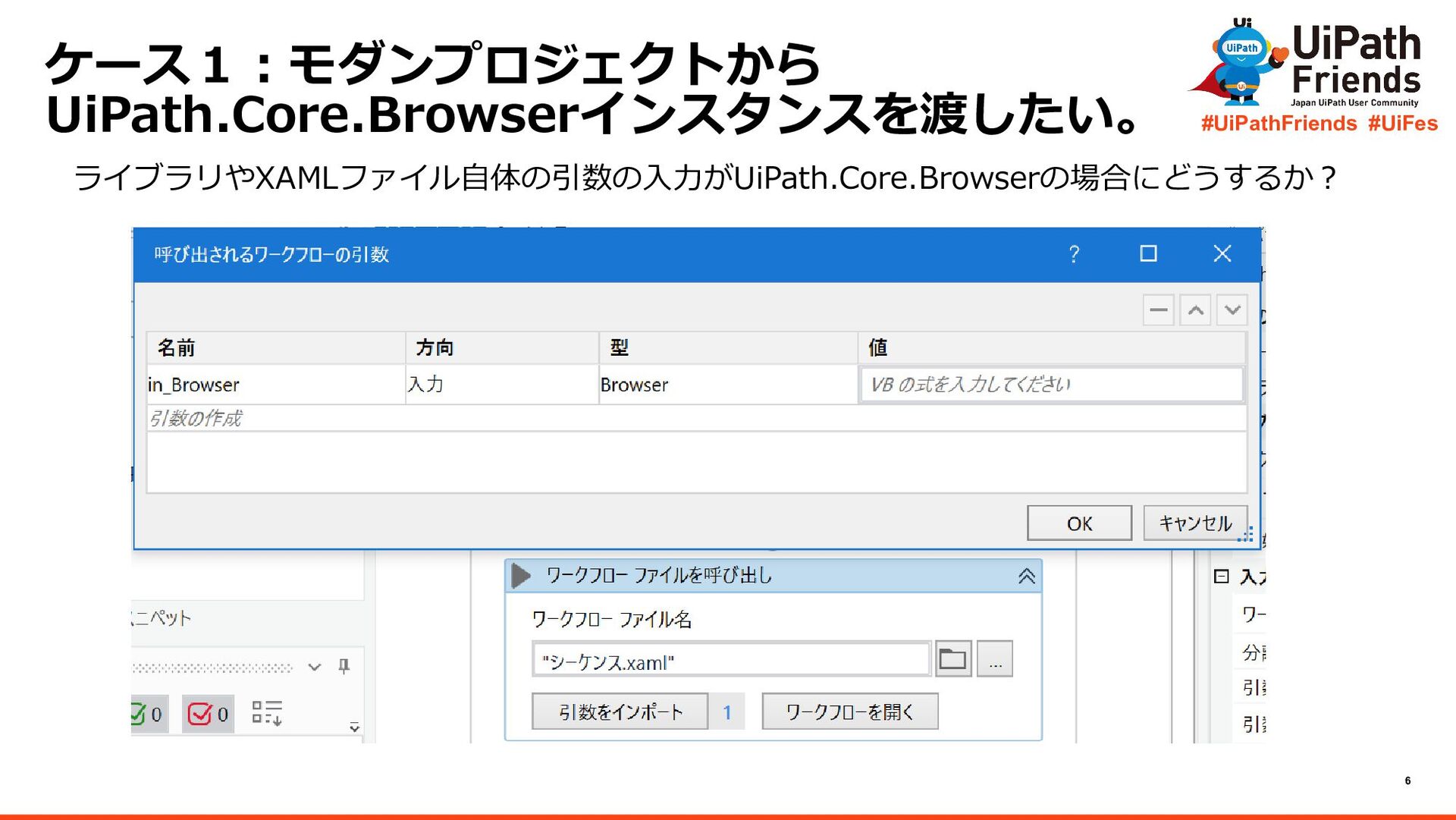Viewport: 1456px width, 820px height.
Task: Click the 方向 column header
Action: click(502, 347)
